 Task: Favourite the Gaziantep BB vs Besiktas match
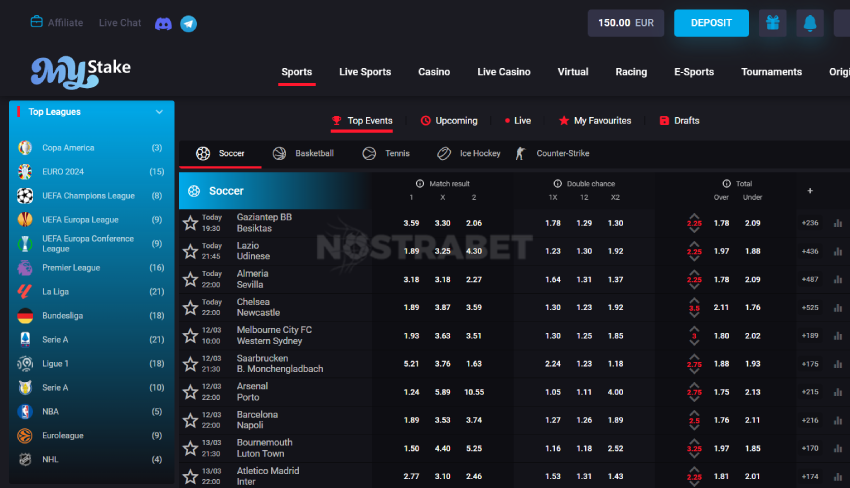(x=190, y=223)
